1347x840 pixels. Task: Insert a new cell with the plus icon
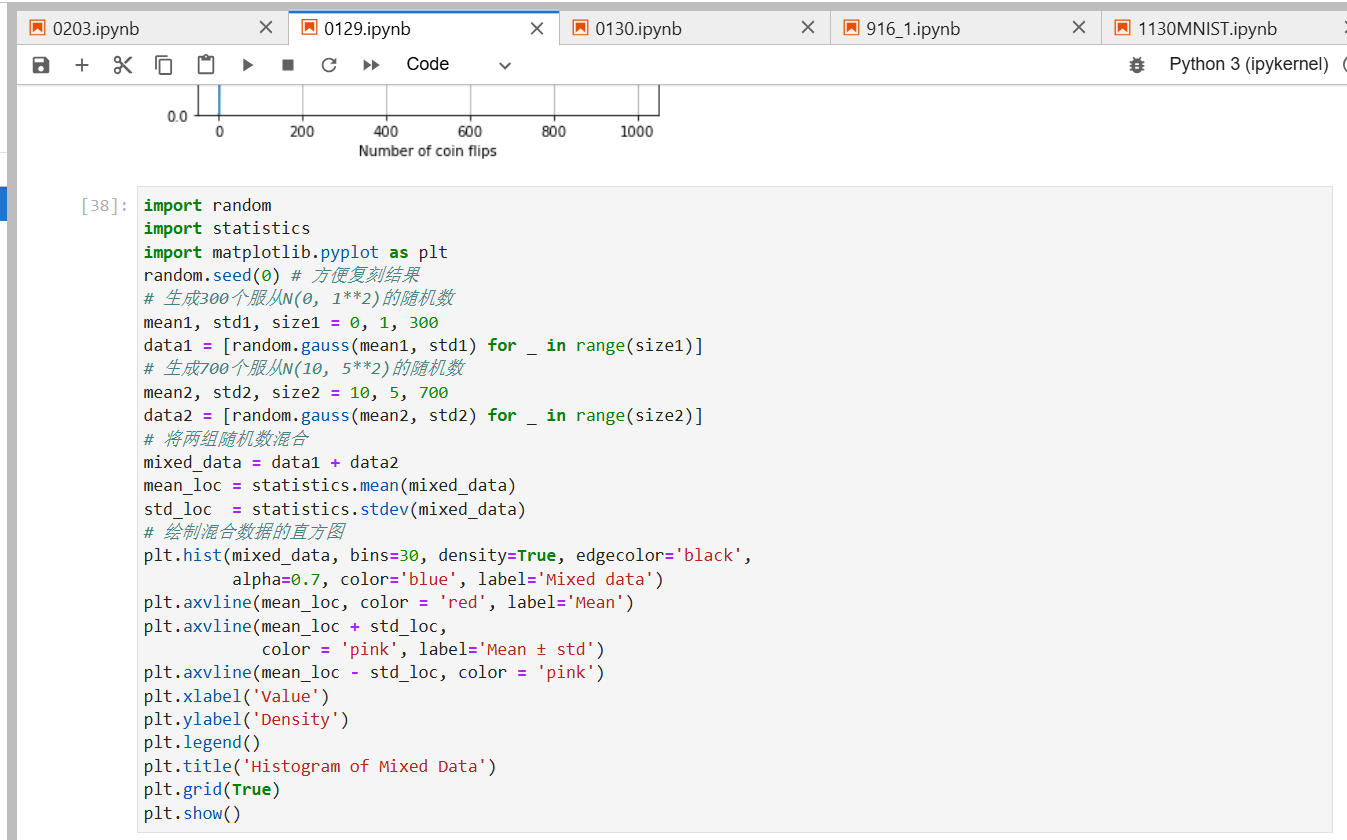(x=82, y=65)
